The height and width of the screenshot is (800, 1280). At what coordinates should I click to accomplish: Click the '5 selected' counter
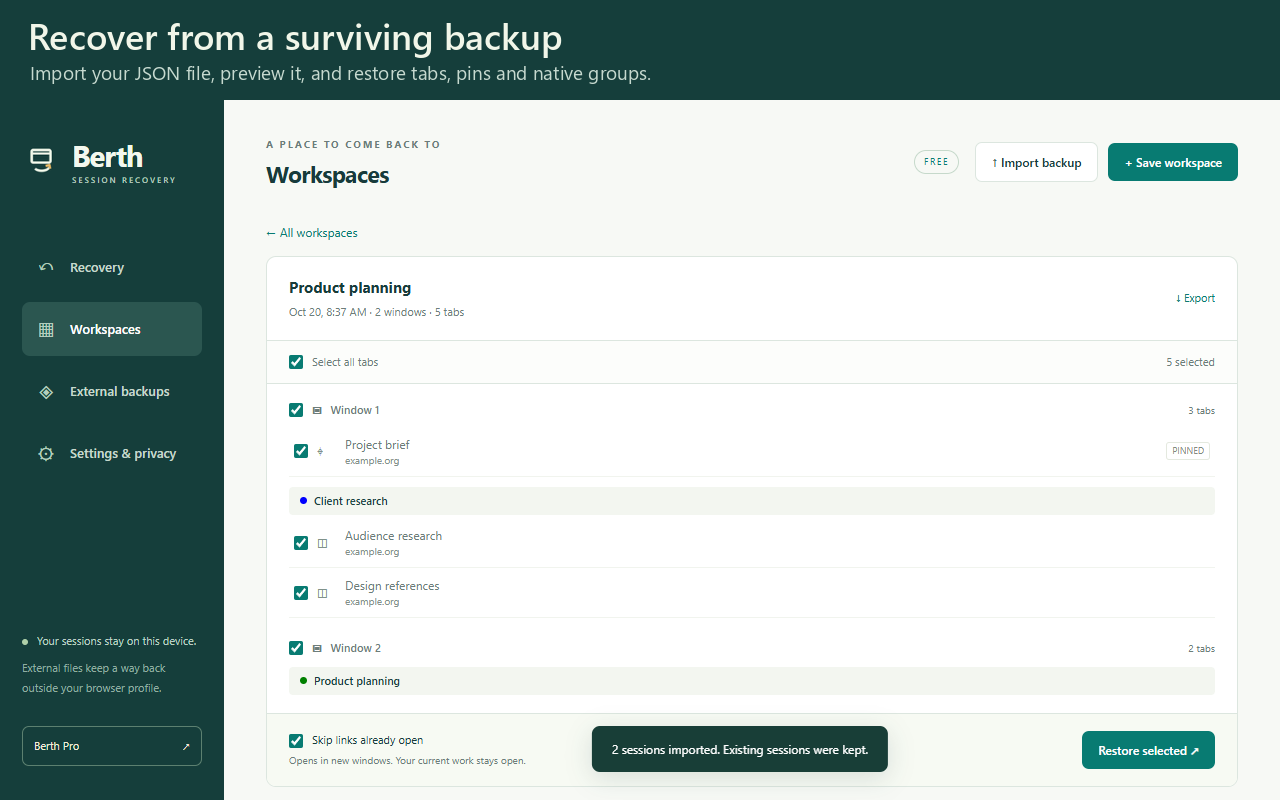pos(1190,362)
